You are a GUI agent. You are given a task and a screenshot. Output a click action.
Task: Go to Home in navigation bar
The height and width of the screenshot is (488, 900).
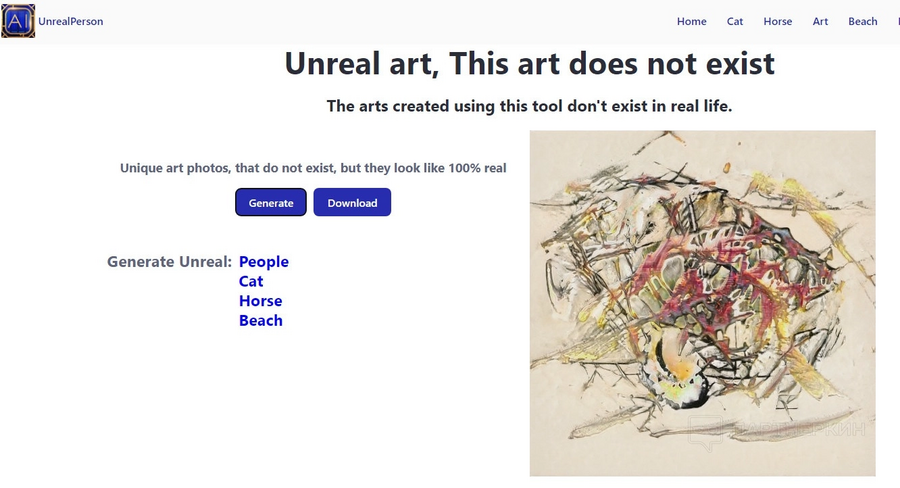pos(691,21)
